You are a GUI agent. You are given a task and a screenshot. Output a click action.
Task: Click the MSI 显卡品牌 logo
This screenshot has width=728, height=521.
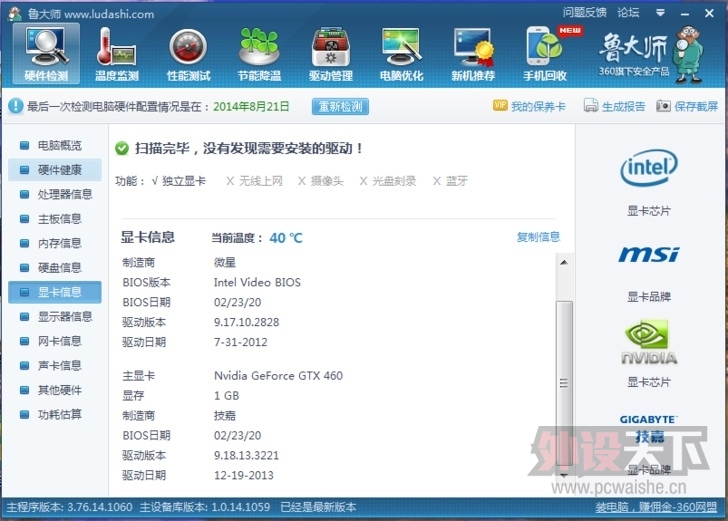[x=649, y=255]
